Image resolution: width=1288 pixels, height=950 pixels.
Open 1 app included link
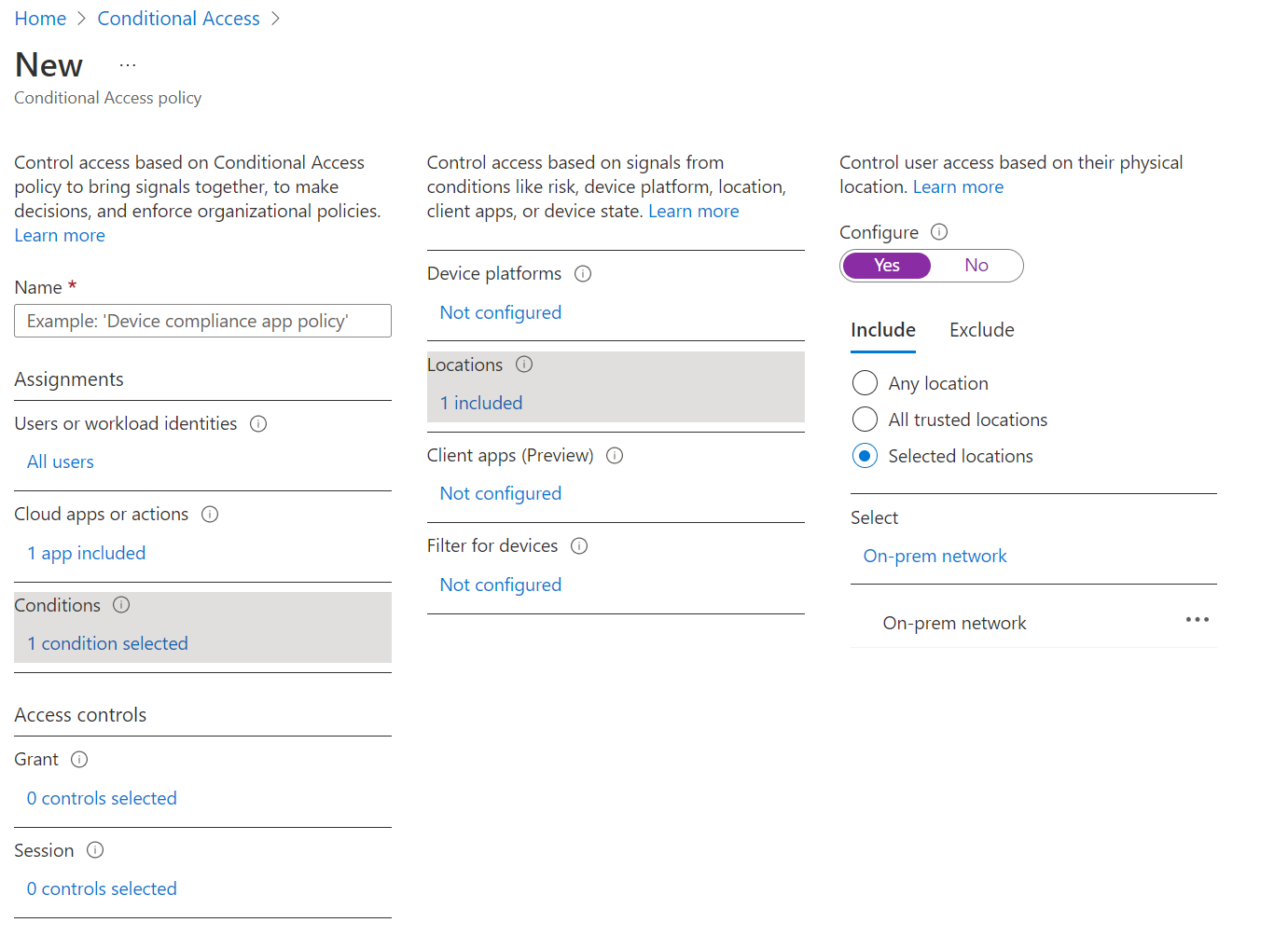[x=87, y=554]
